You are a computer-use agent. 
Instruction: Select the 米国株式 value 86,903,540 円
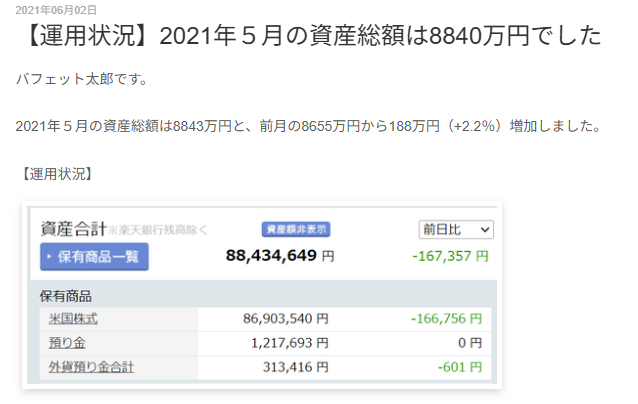[x=285, y=319]
